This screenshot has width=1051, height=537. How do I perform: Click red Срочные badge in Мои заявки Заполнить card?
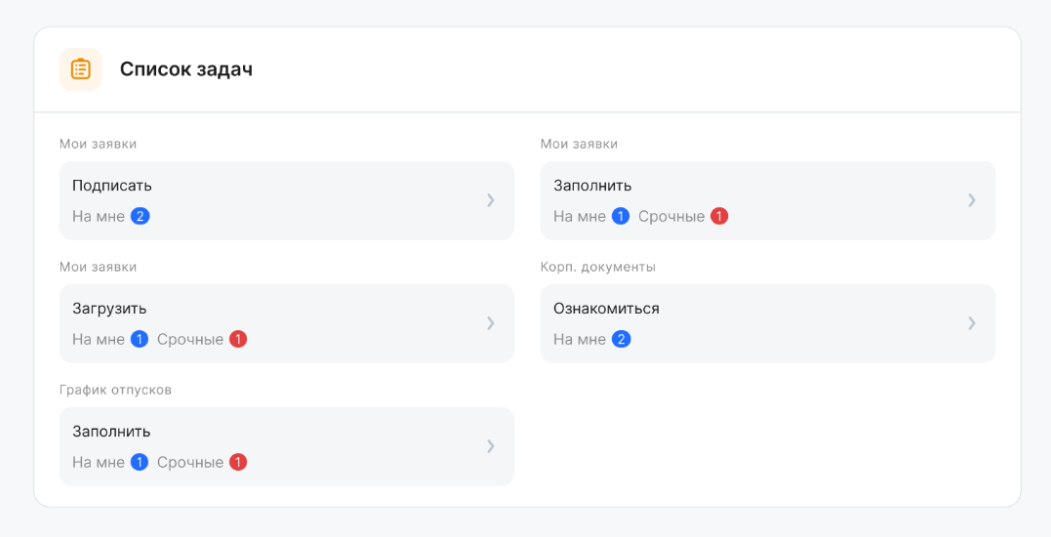click(719, 216)
